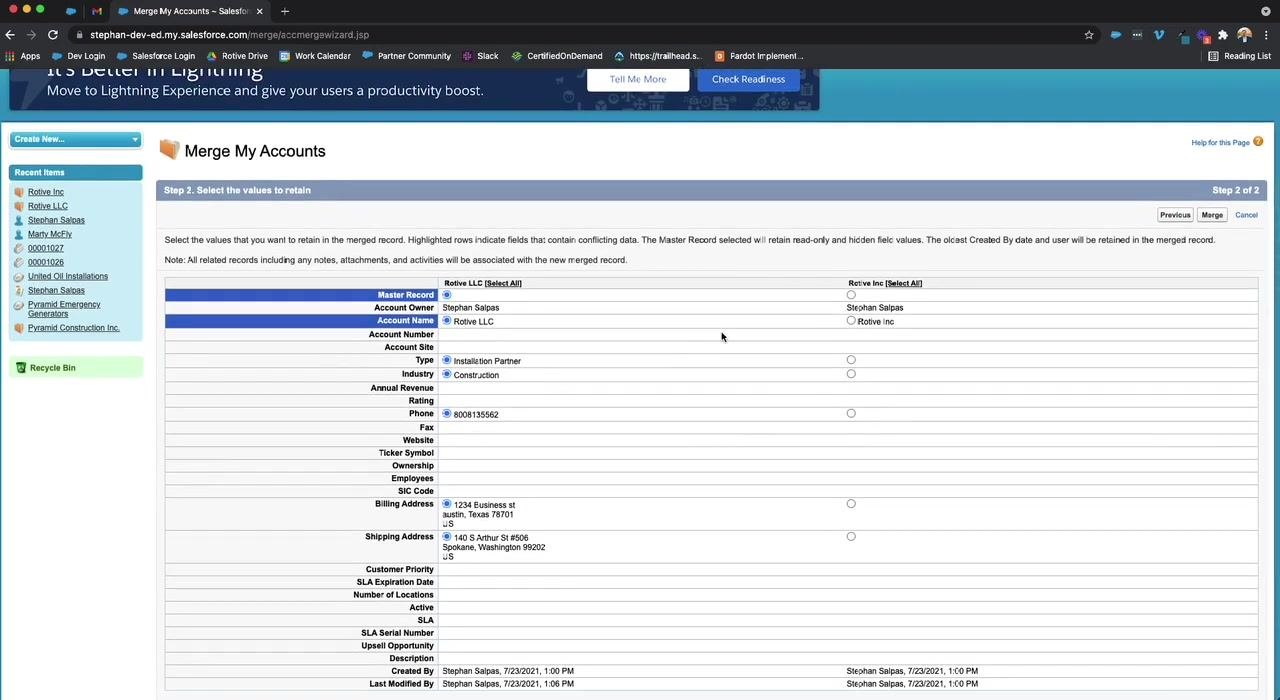The width and height of the screenshot is (1280, 700).
Task: Open the Recycle Bin link
Action: tap(52, 368)
